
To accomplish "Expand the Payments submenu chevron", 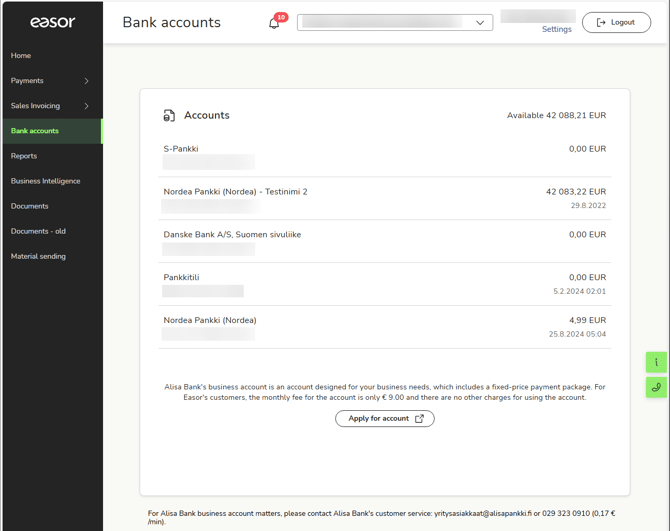I will click(x=86, y=81).
